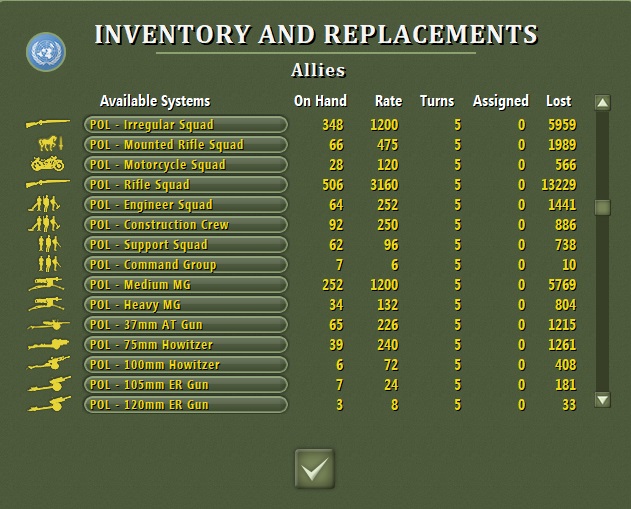Click the On Hand column header
Screen dimensions: 631x509
pos(320,101)
